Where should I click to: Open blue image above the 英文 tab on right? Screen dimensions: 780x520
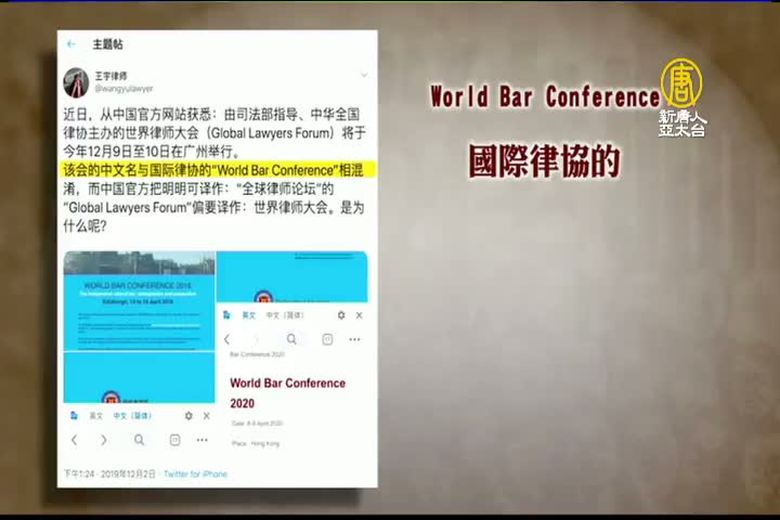[292, 277]
